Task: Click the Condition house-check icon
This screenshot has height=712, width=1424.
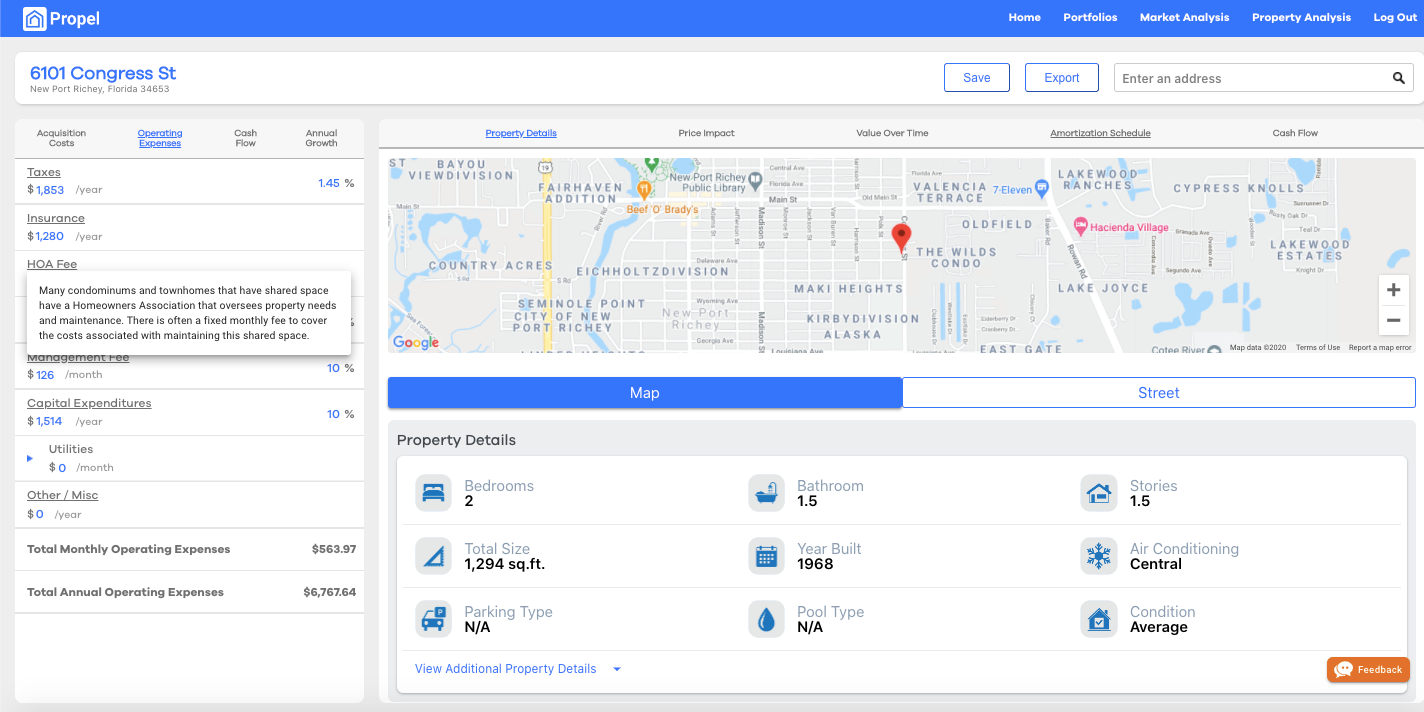Action: click(x=1099, y=619)
